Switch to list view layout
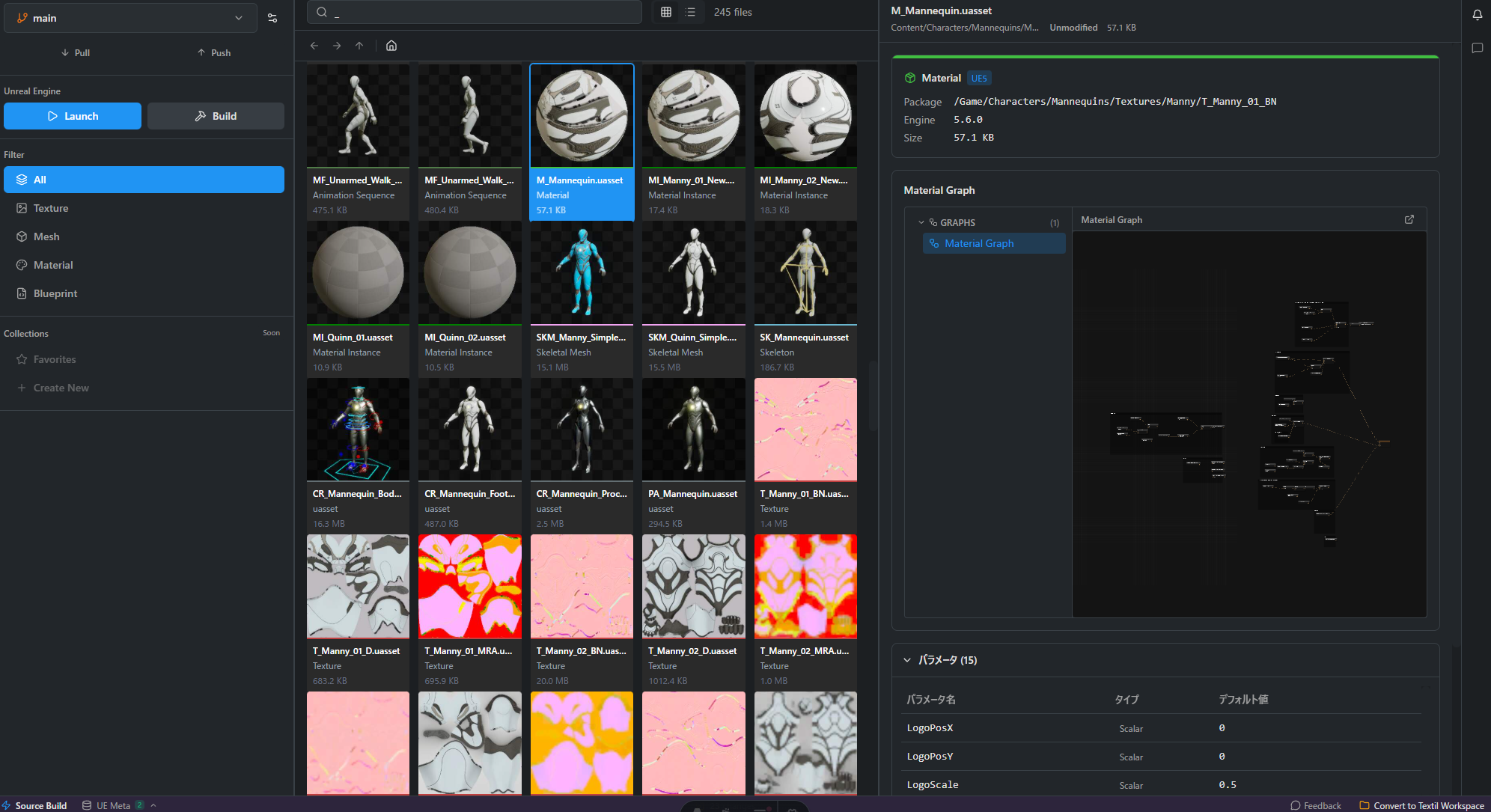 690,12
